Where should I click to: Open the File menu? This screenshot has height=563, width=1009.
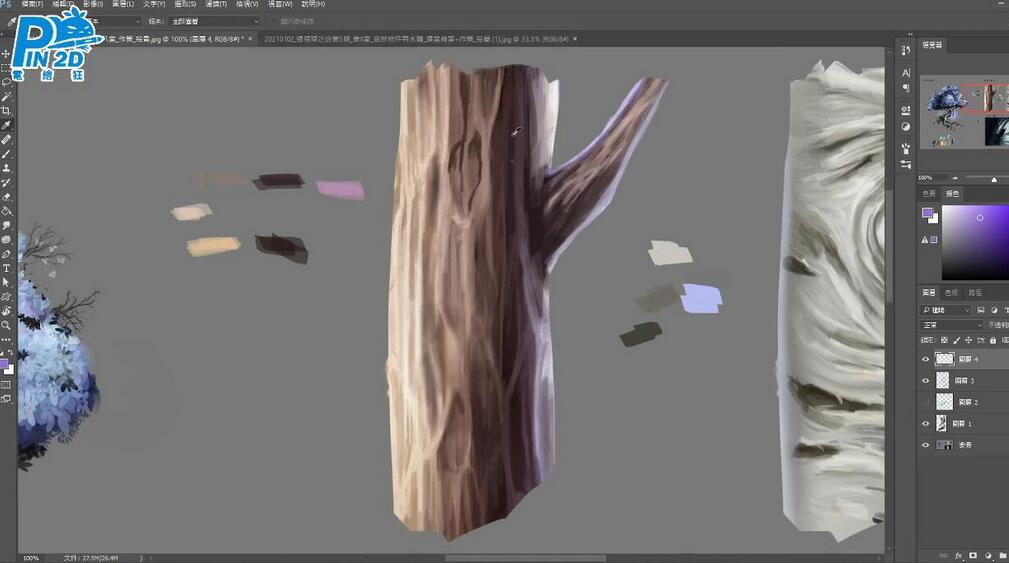coord(32,4)
